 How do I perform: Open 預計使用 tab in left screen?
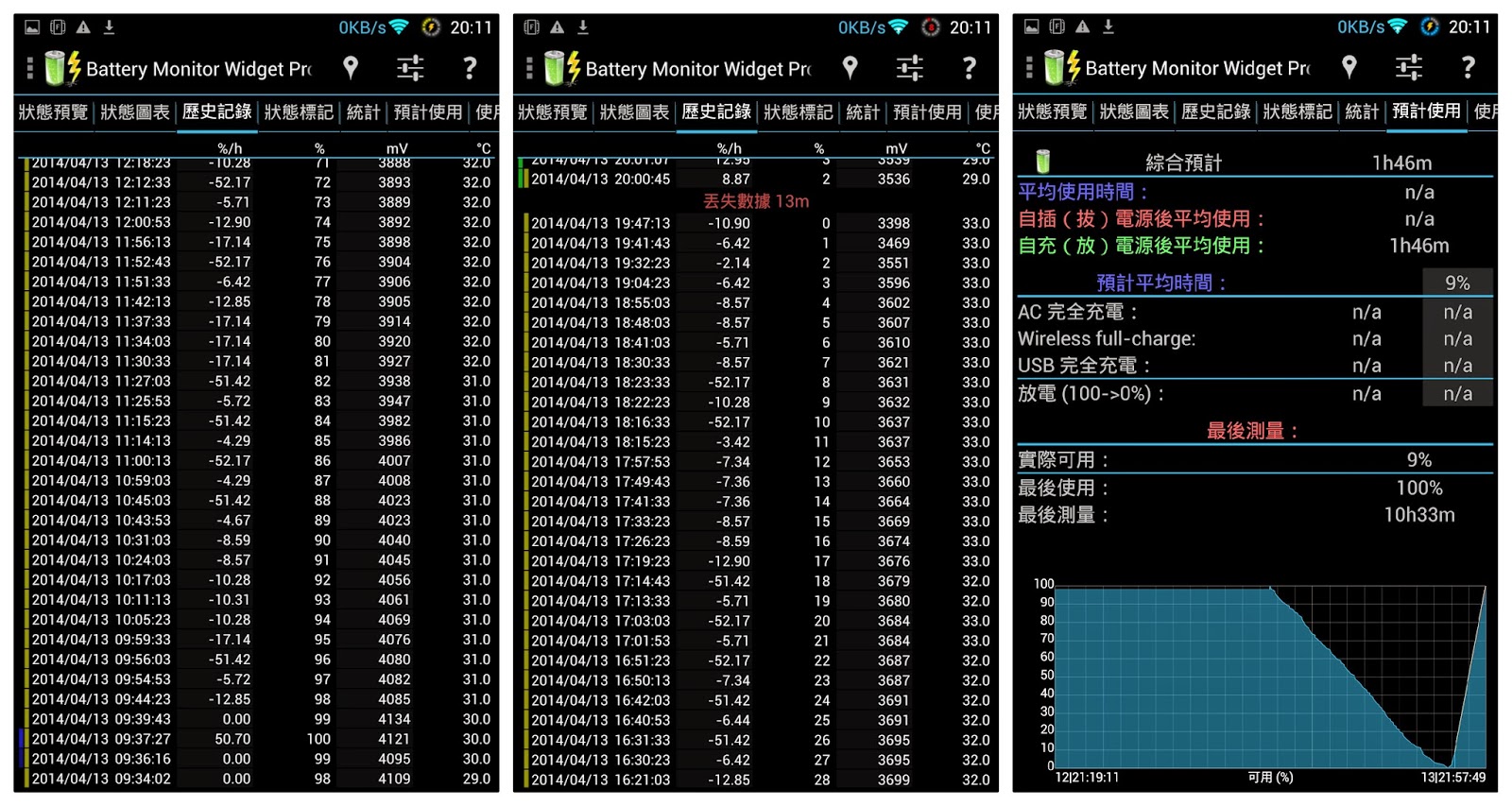[x=428, y=112]
